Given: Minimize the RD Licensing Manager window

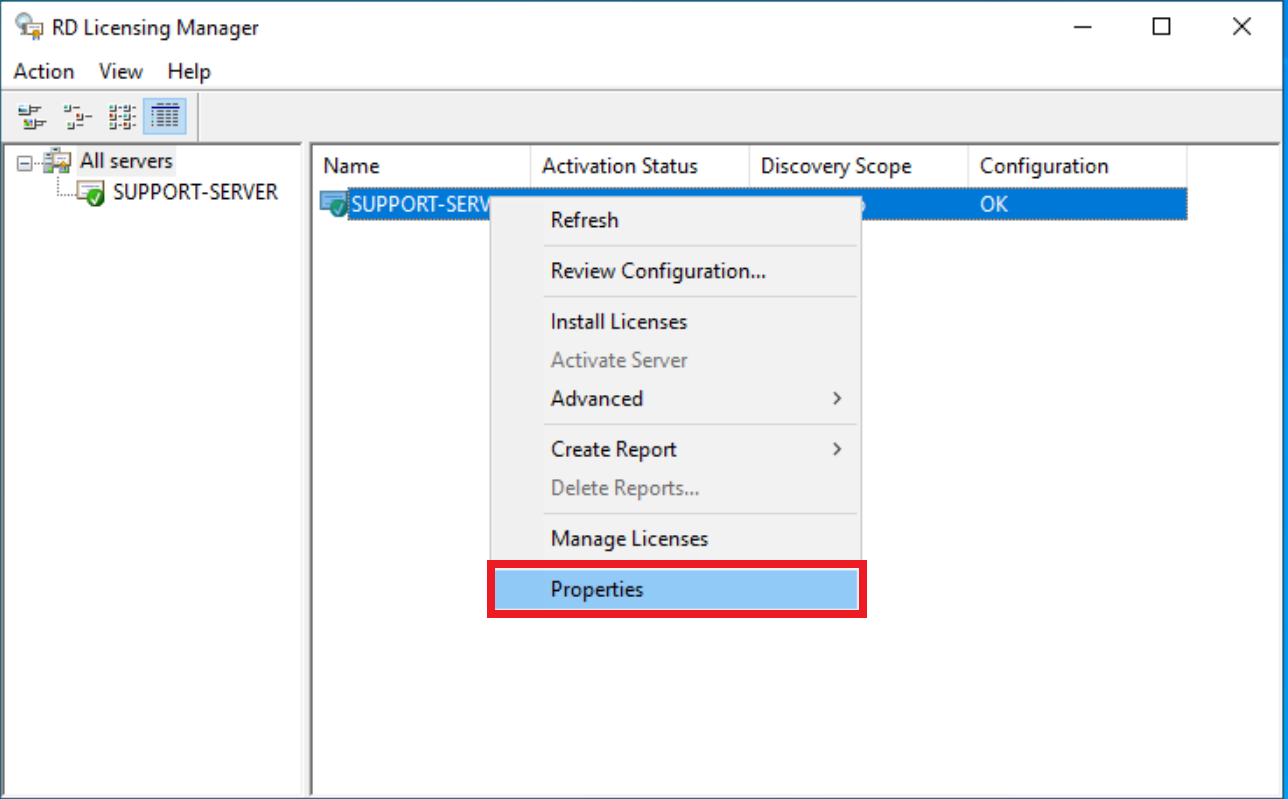Looking at the screenshot, I should (1081, 27).
